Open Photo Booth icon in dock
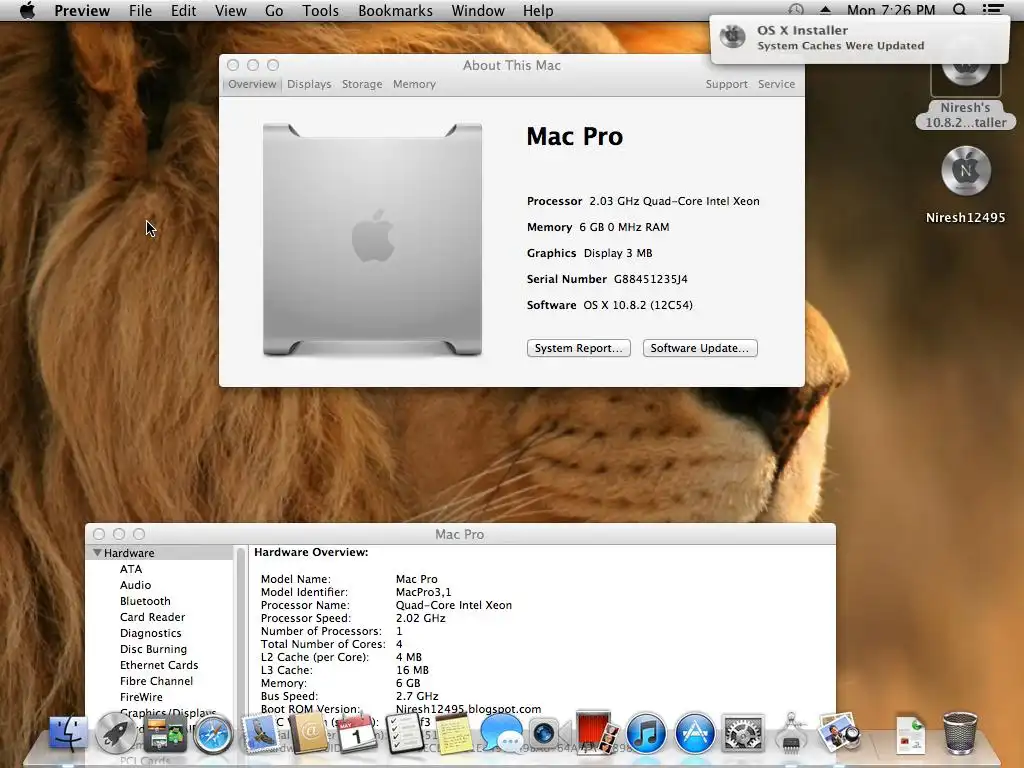Viewport: 1024px width, 768px height. [597, 732]
